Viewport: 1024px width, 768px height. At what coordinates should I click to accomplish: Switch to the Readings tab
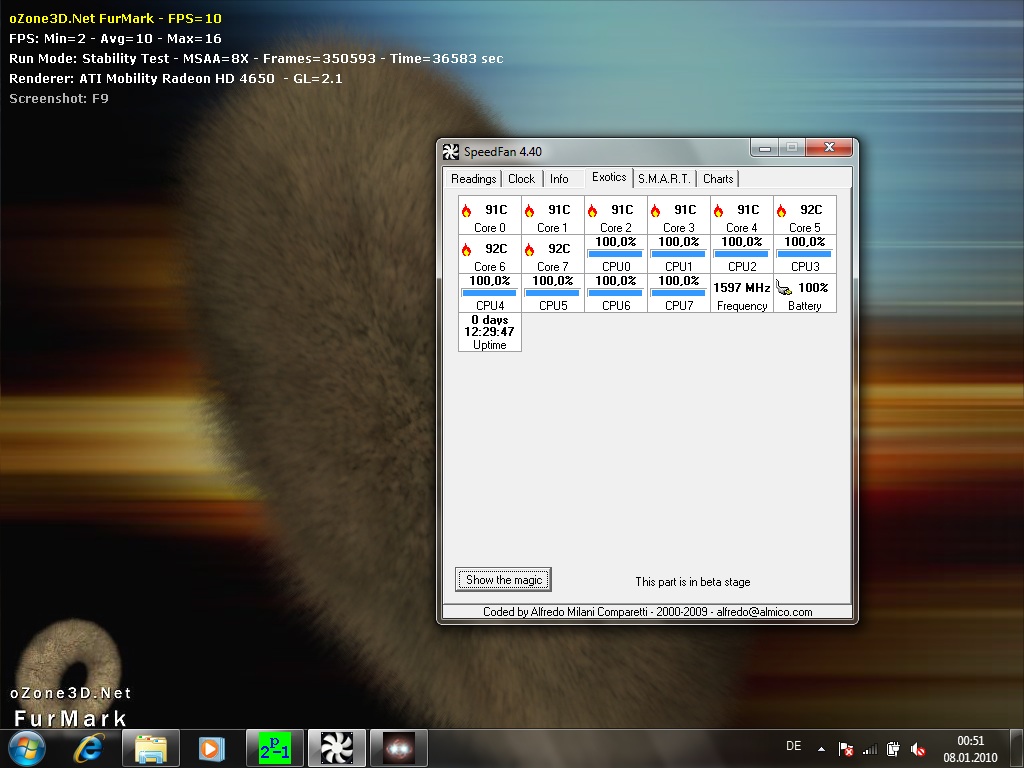click(x=473, y=179)
